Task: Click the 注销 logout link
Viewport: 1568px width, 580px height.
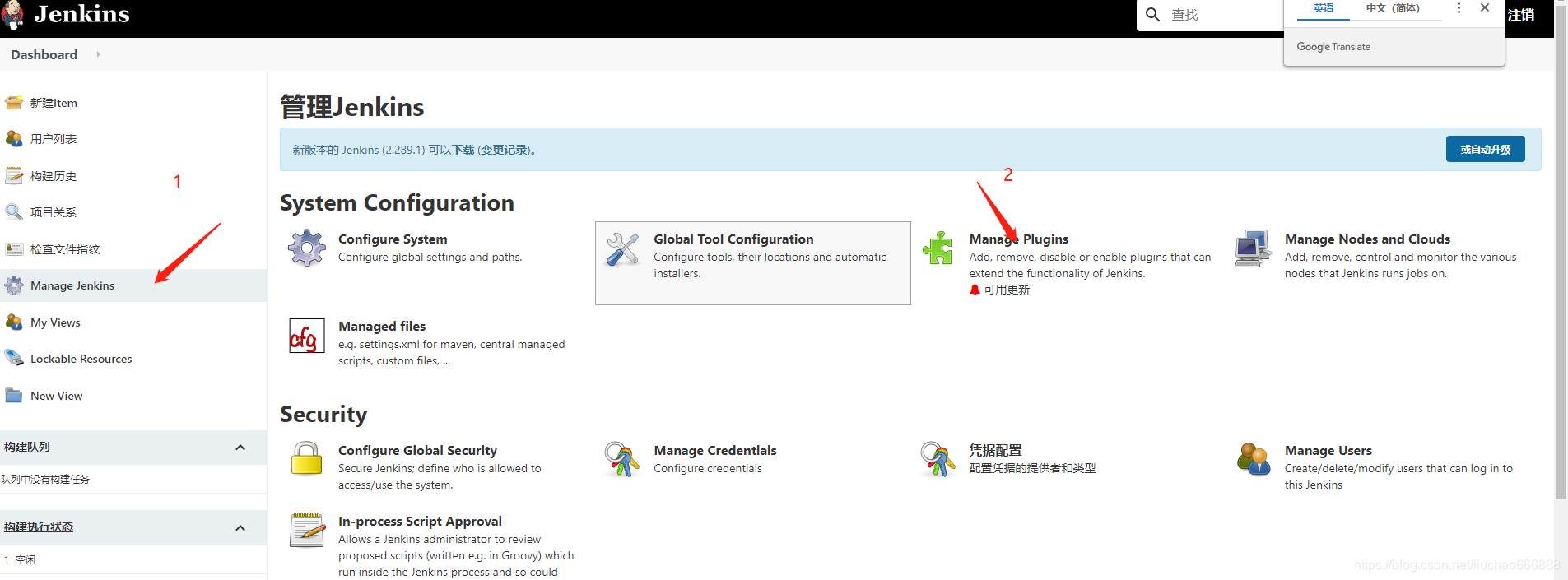Action: point(1521,15)
